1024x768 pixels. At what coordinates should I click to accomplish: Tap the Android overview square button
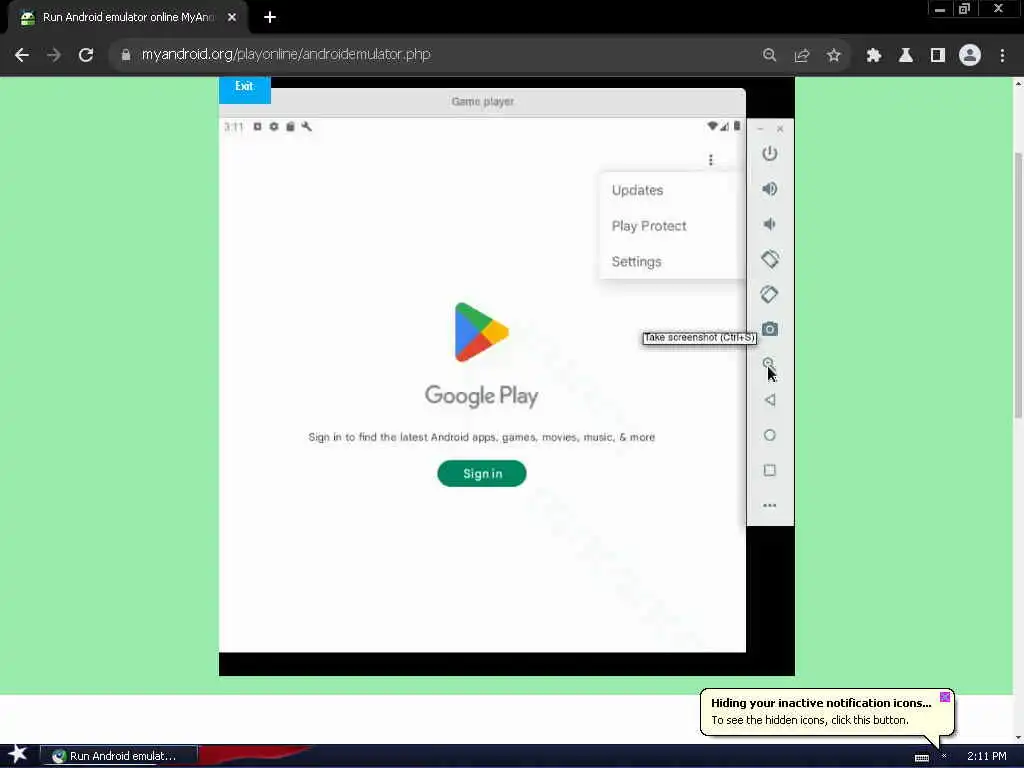click(769, 470)
